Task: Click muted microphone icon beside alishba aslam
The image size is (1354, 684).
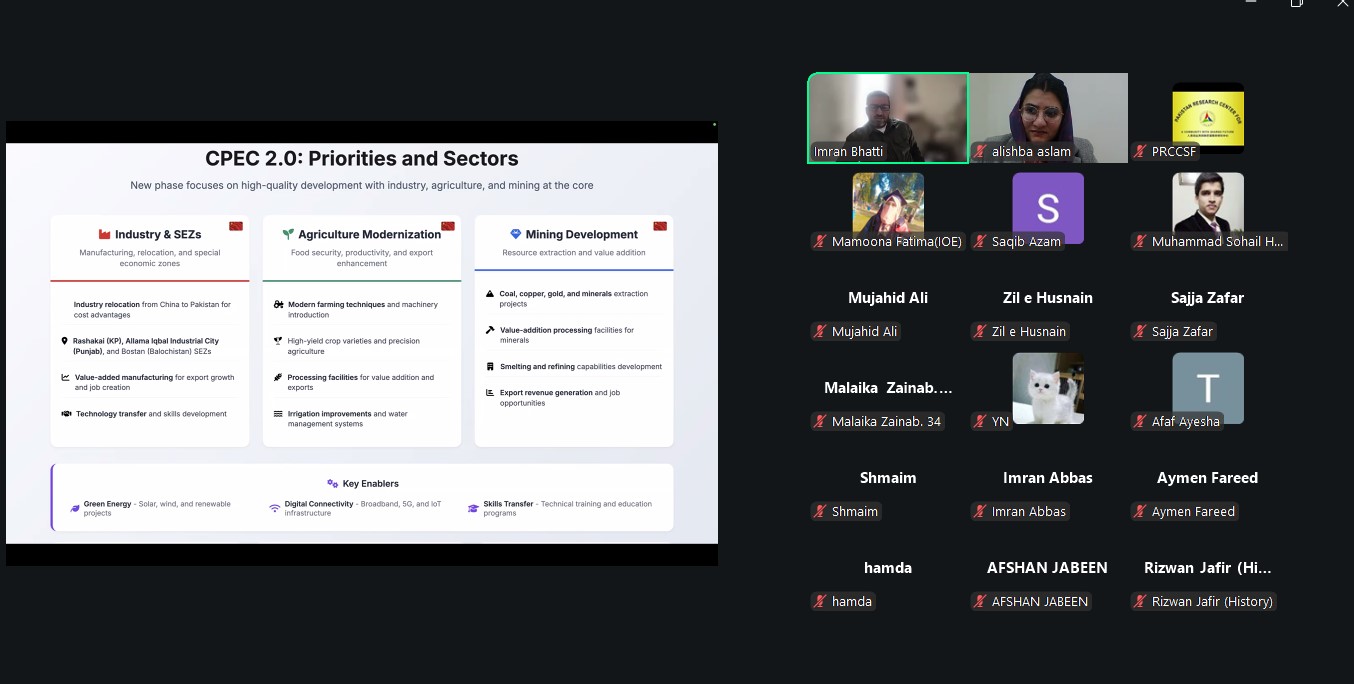Action: tap(982, 152)
